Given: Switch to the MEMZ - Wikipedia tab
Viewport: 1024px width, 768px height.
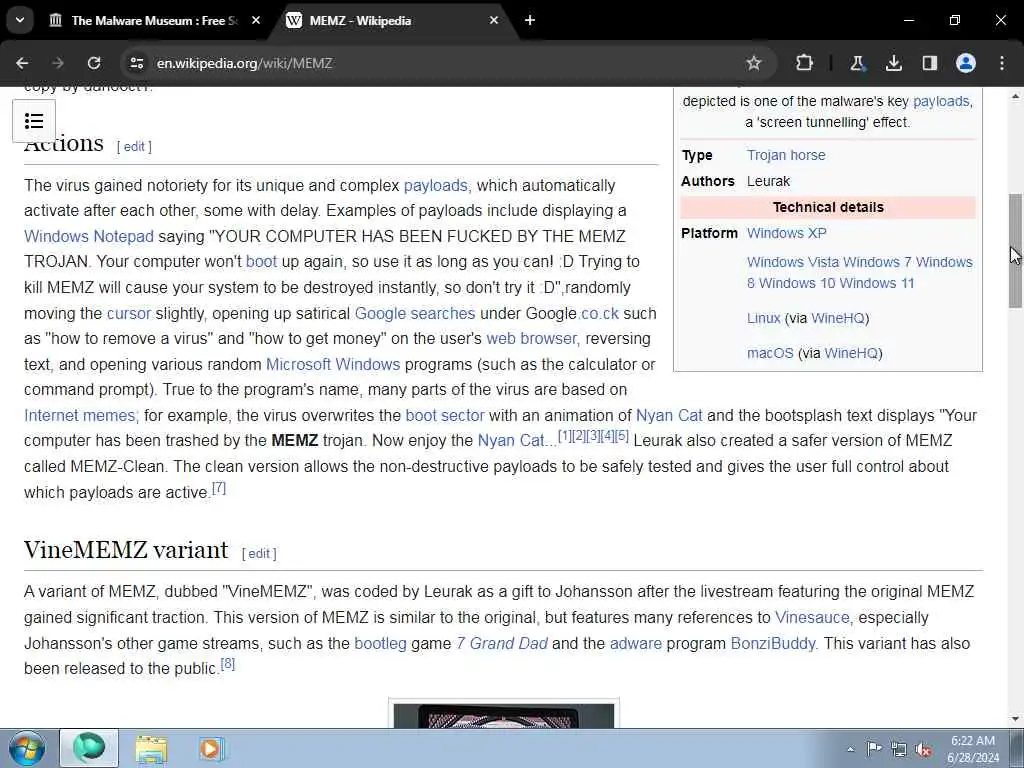Looking at the screenshot, I should click(394, 20).
